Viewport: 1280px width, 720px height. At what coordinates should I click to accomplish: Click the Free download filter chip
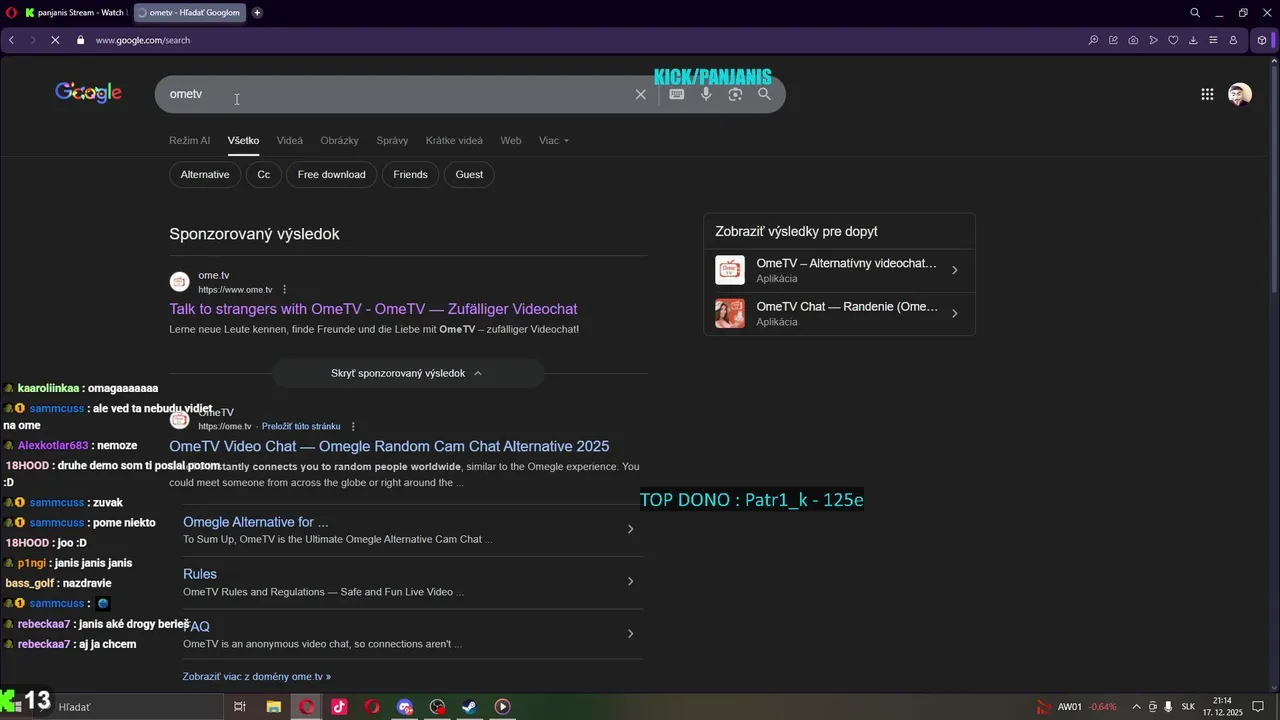[x=332, y=174]
